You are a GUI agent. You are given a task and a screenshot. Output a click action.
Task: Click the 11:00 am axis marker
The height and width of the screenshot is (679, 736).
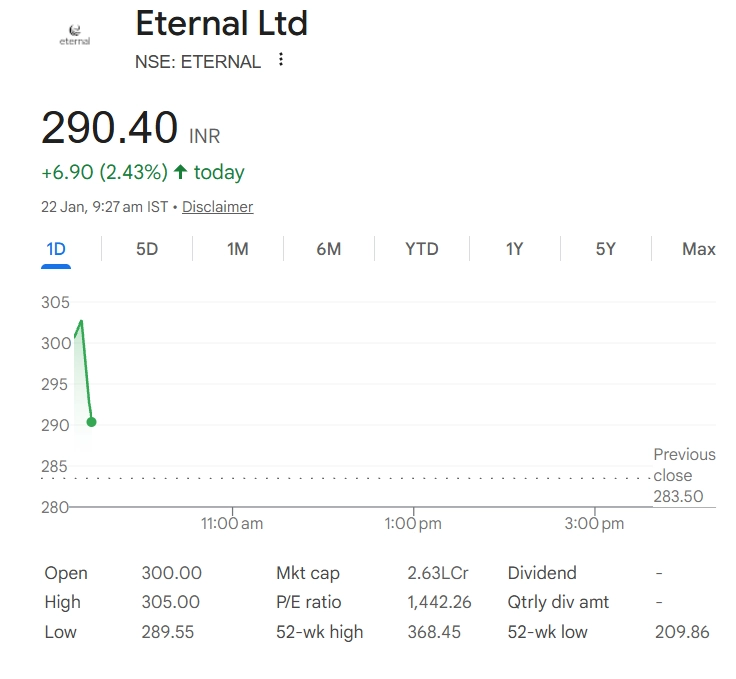click(232, 523)
